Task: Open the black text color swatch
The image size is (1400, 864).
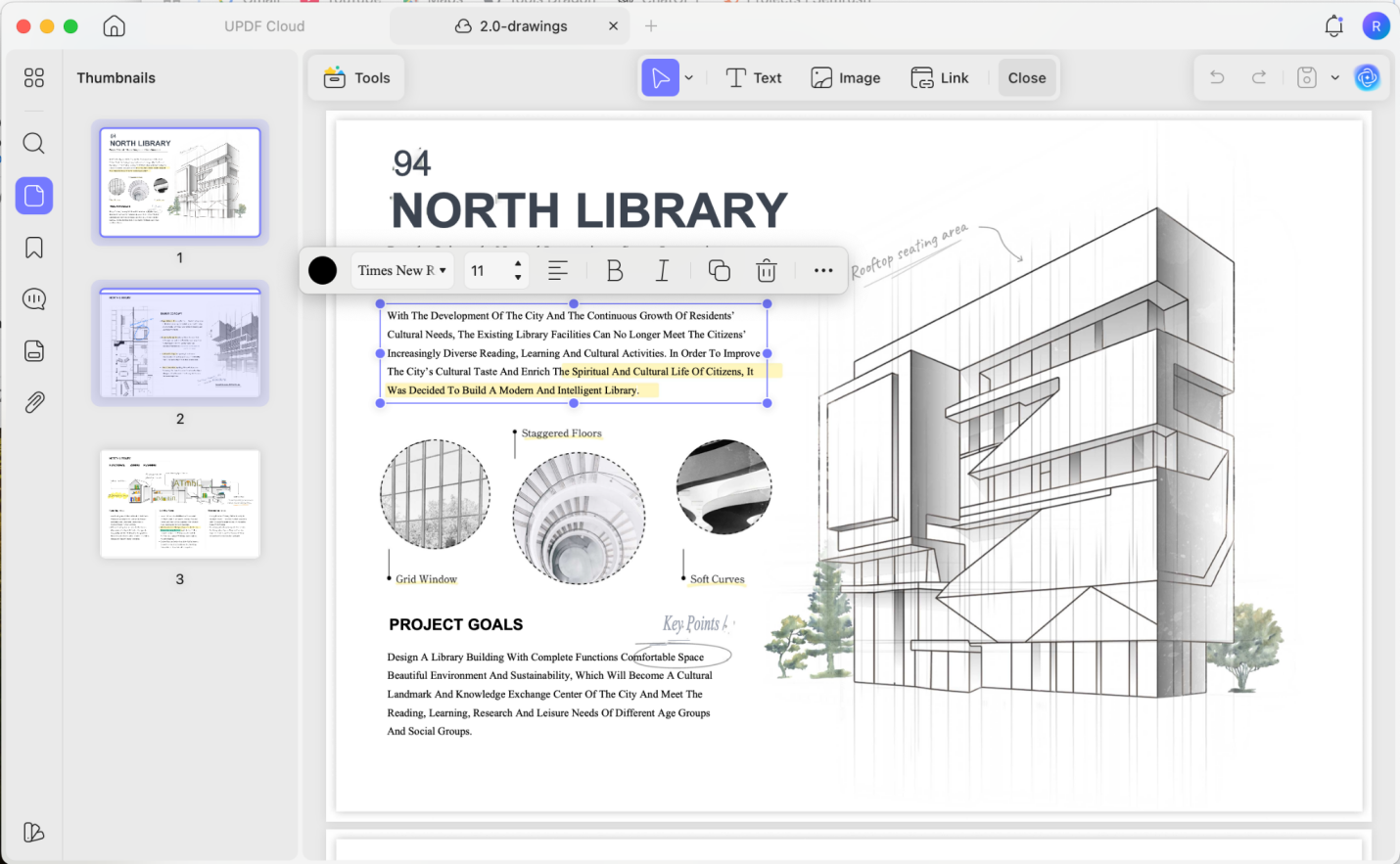Action: [323, 271]
